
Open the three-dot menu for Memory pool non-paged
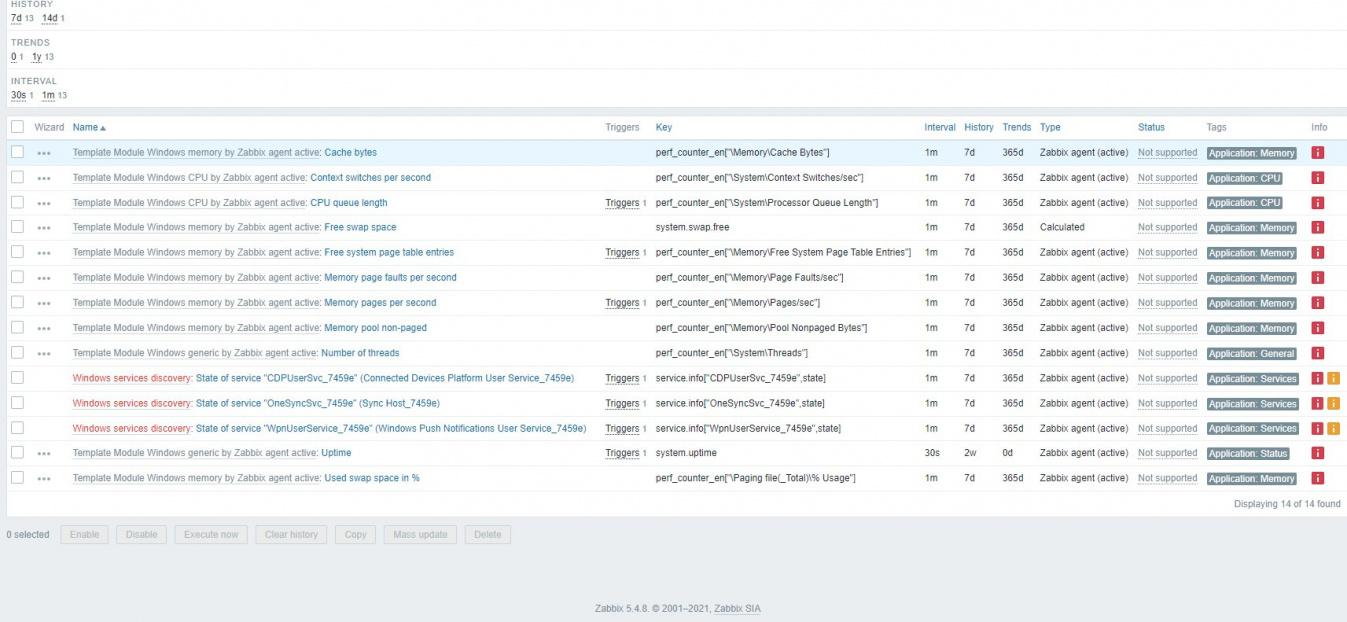click(x=44, y=328)
